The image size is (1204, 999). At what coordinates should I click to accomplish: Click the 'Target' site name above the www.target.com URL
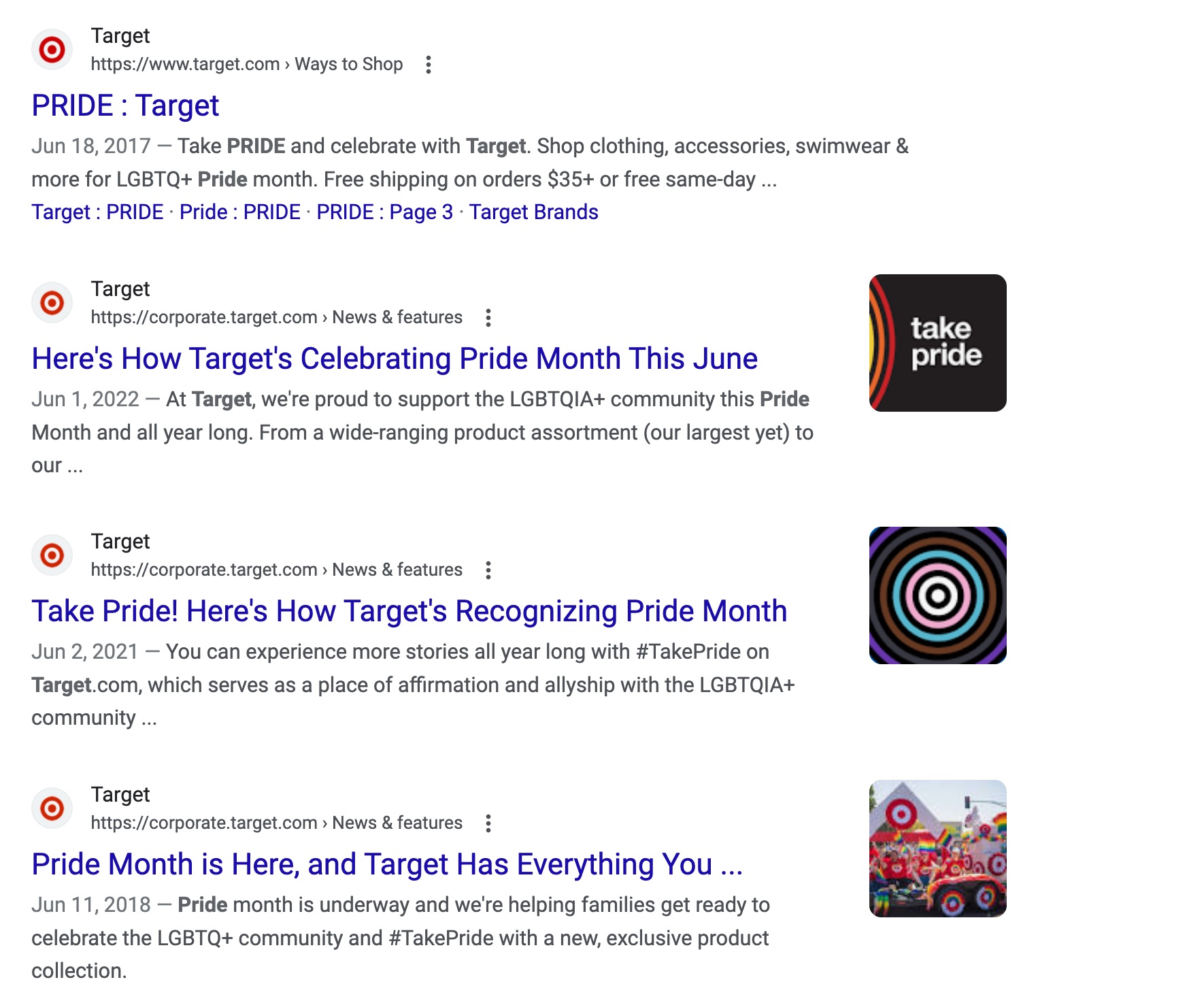(120, 36)
